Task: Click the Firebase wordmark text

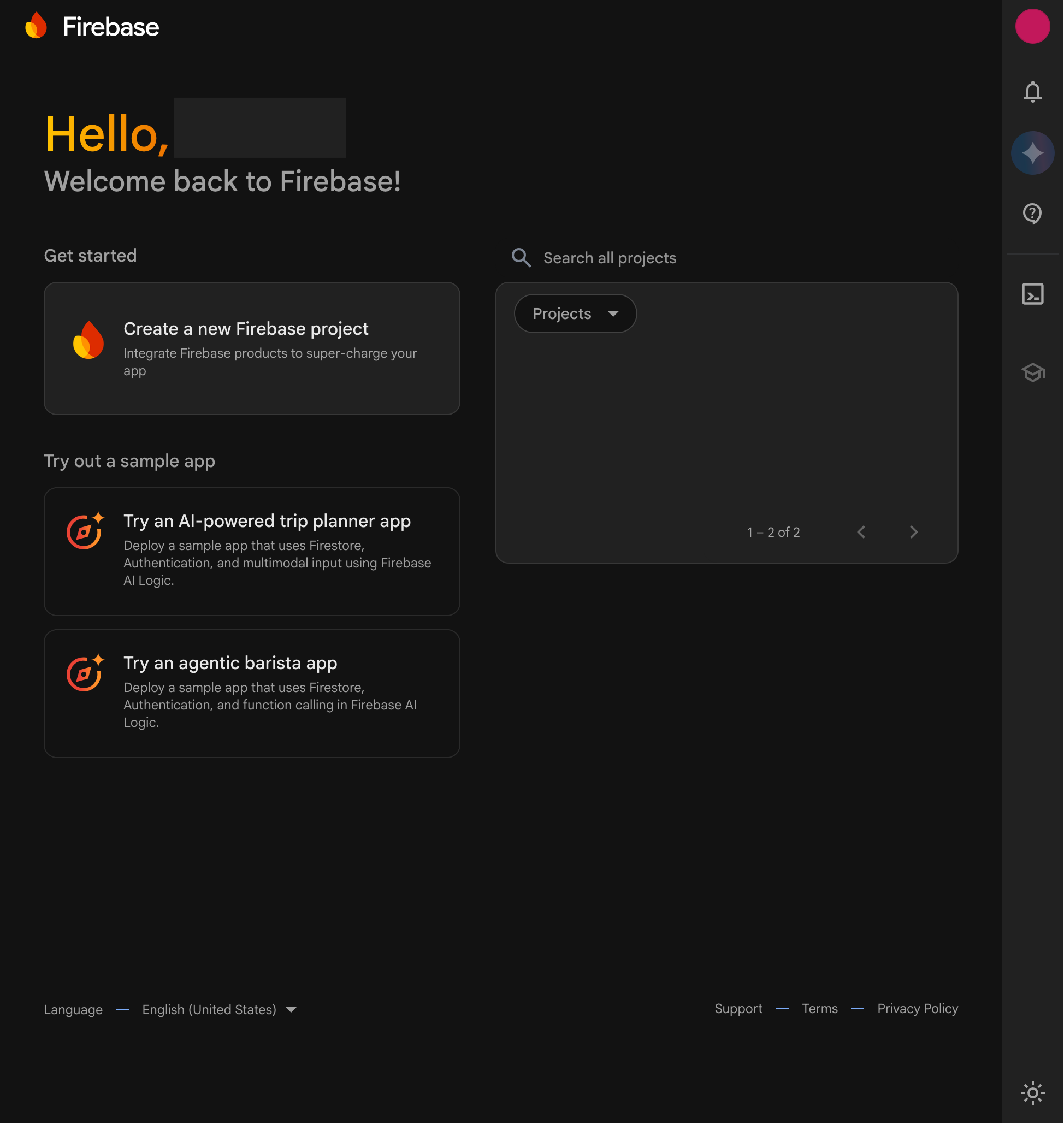Action: click(x=110, y=27)
